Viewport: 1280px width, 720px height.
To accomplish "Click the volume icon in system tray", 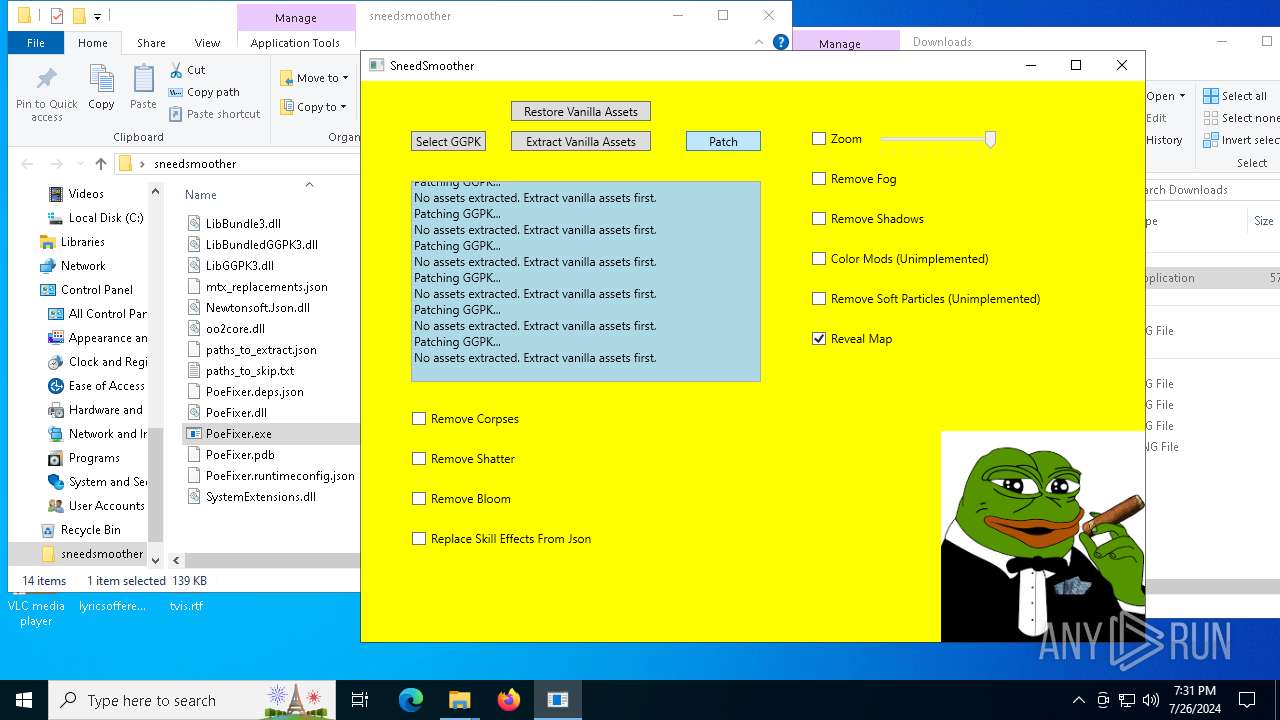I will 1150,700.
